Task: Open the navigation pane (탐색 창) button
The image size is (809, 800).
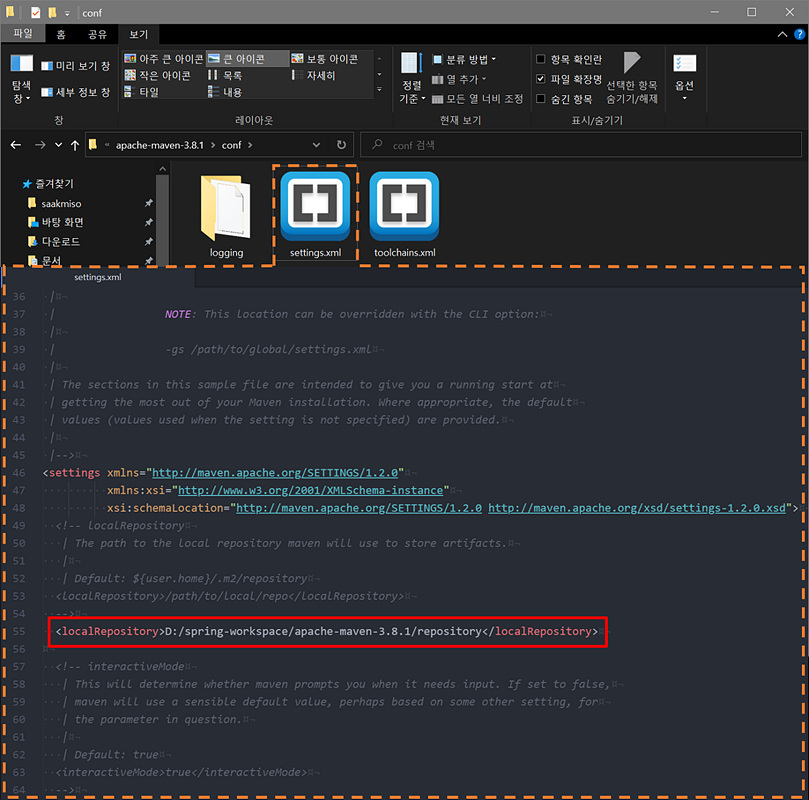Action: pyautogui.click(x=21, y=78)
